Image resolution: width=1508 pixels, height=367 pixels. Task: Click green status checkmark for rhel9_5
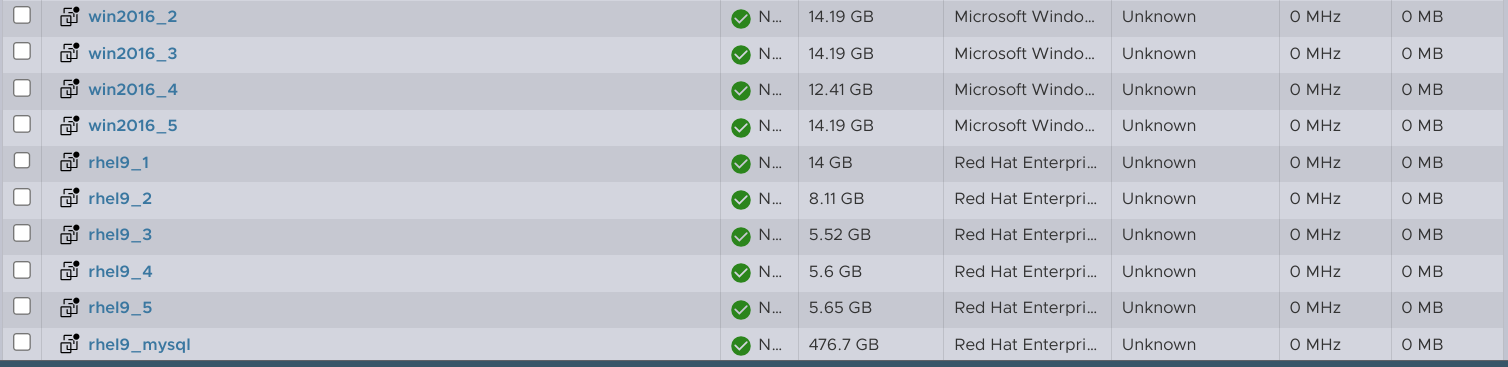point(741,308)
